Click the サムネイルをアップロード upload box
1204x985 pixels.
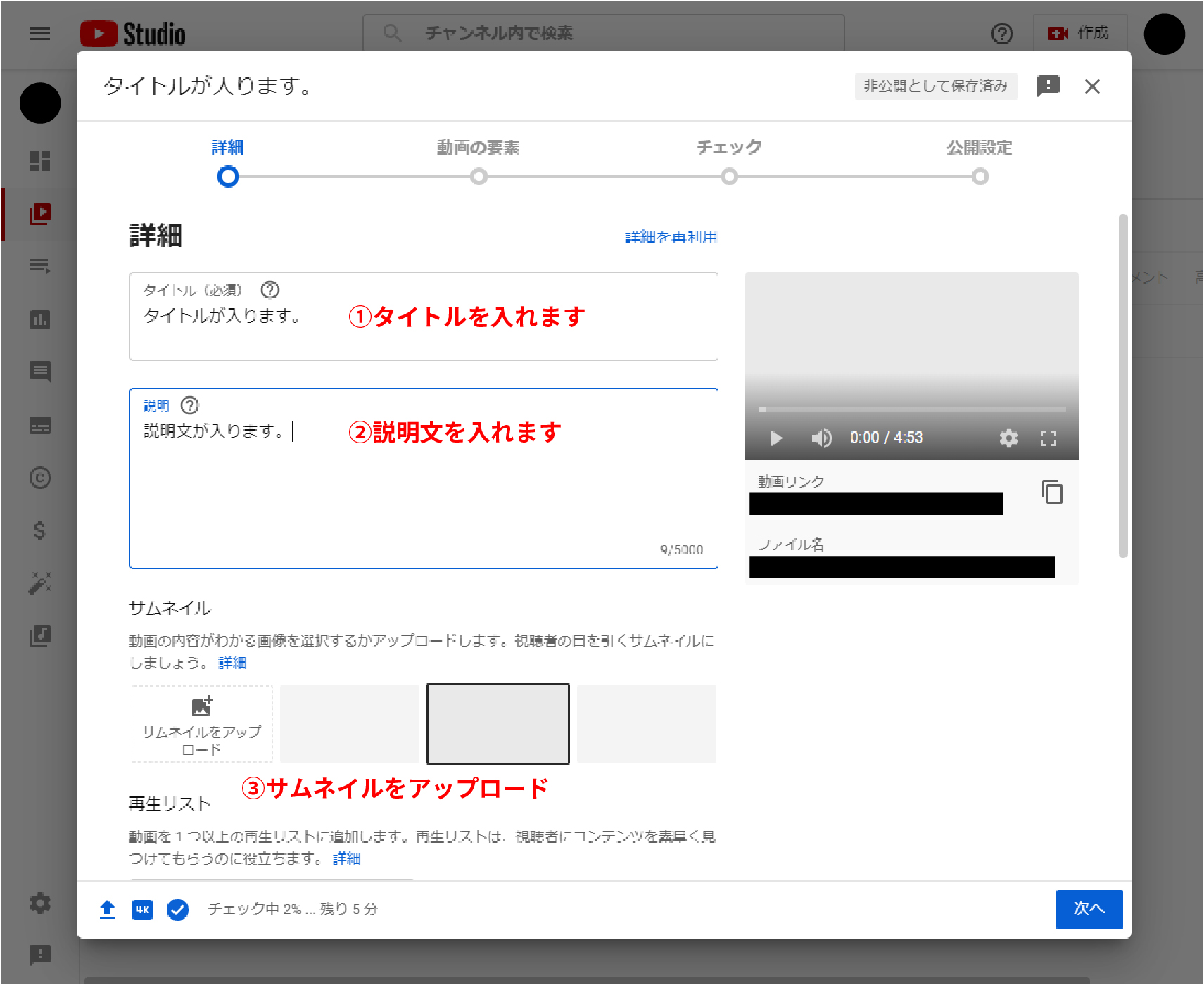(202, 724)
